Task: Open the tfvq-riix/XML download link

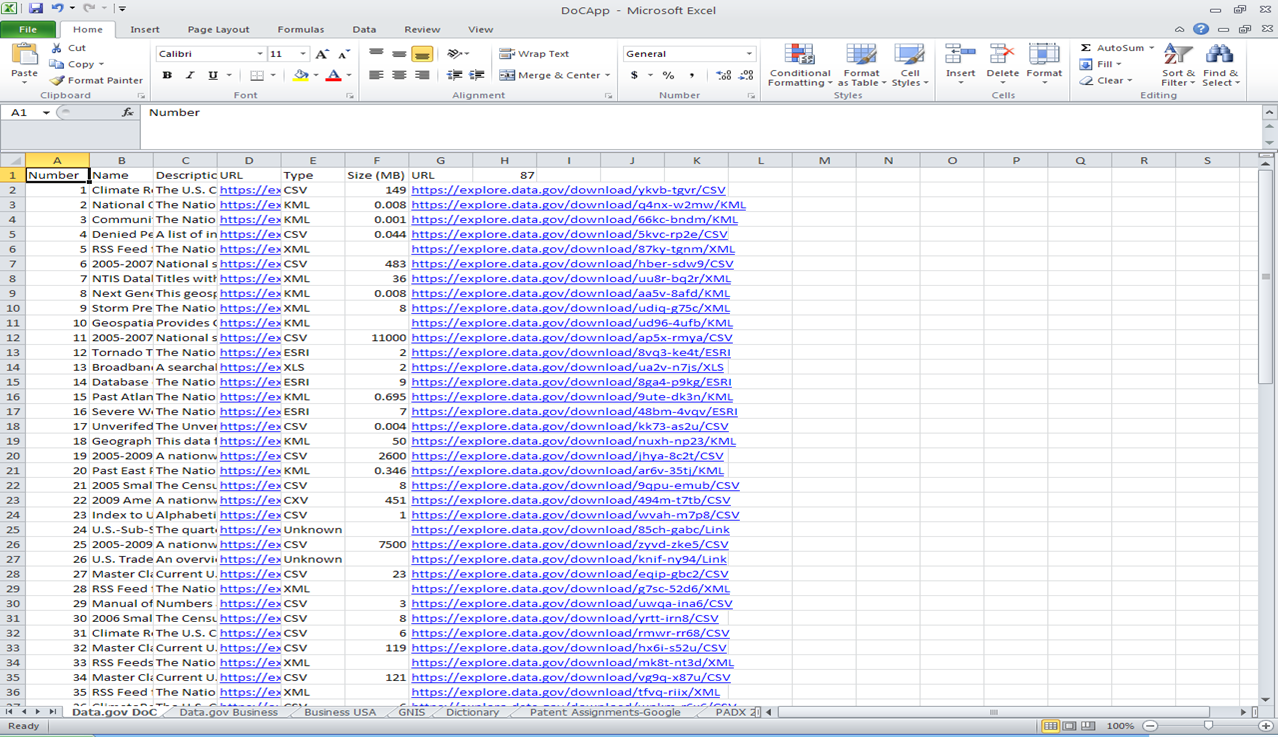Action: [x=565, y=692]
